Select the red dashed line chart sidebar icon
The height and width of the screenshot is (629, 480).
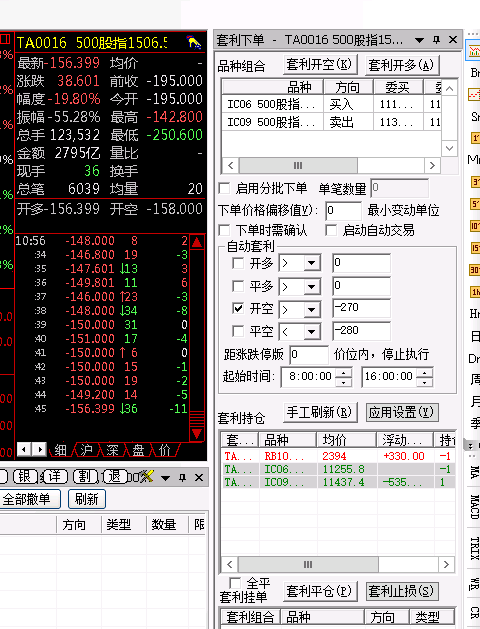(x=474, y=95)
